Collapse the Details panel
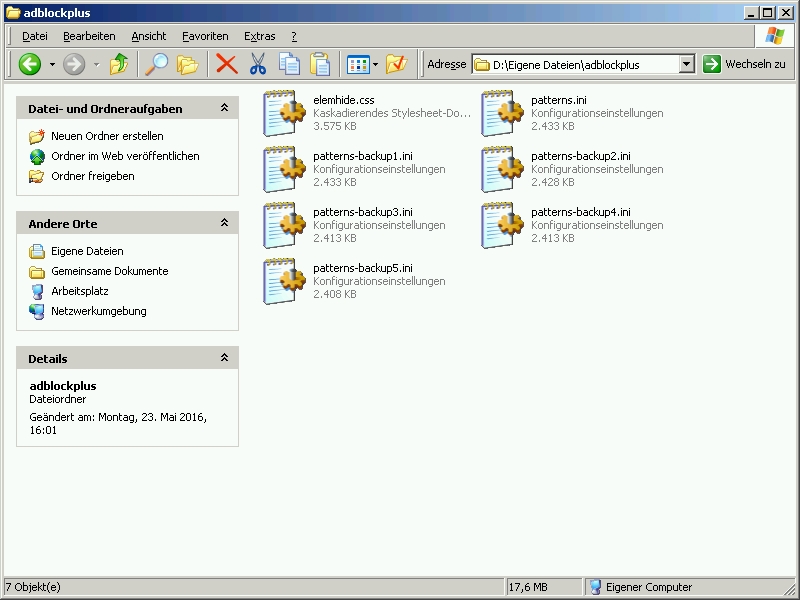The height and width of the screenshot is (600, 800). point(224,358)
